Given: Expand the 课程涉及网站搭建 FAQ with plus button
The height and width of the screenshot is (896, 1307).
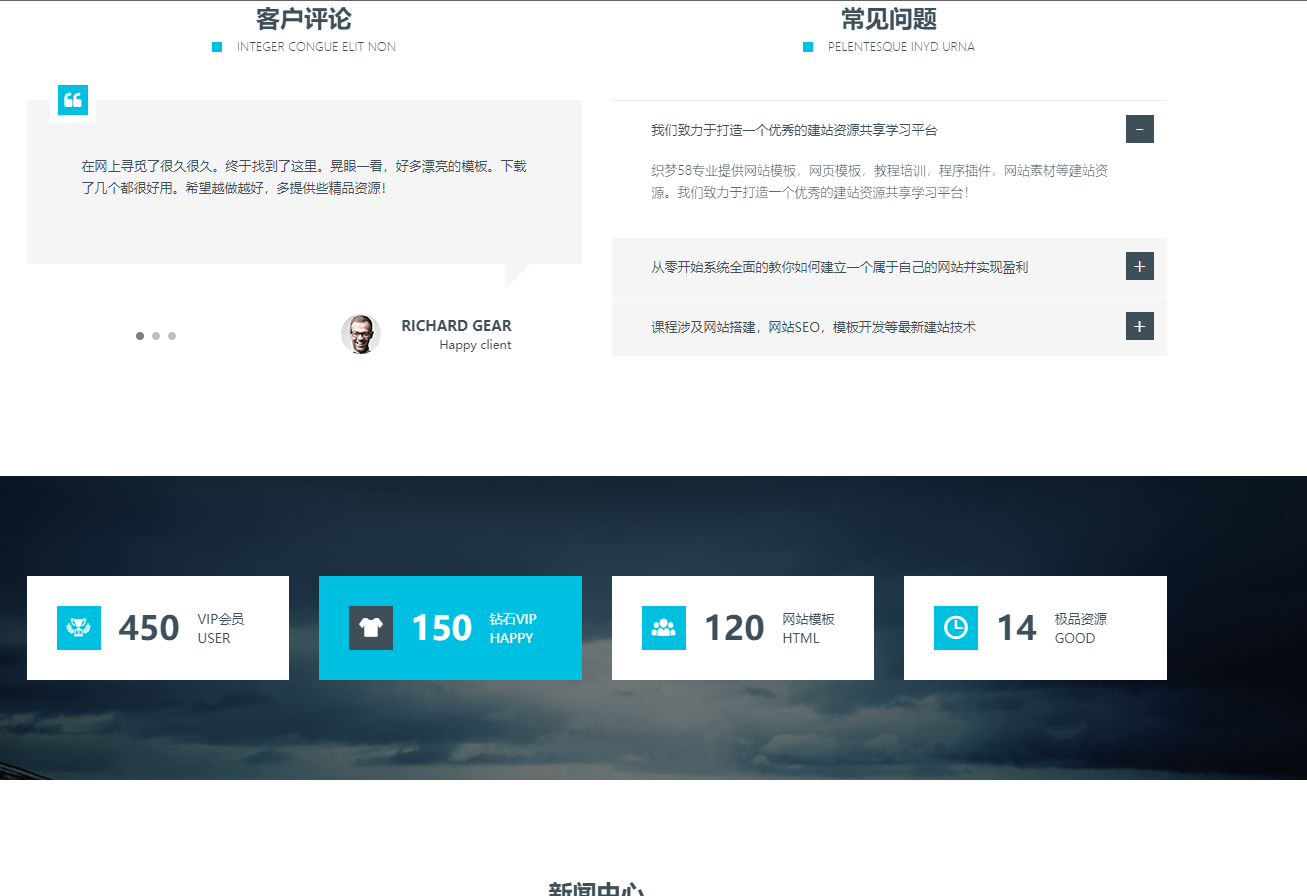Looking at the screenshot, I should pyautogui.click(x=1139, y=326).
